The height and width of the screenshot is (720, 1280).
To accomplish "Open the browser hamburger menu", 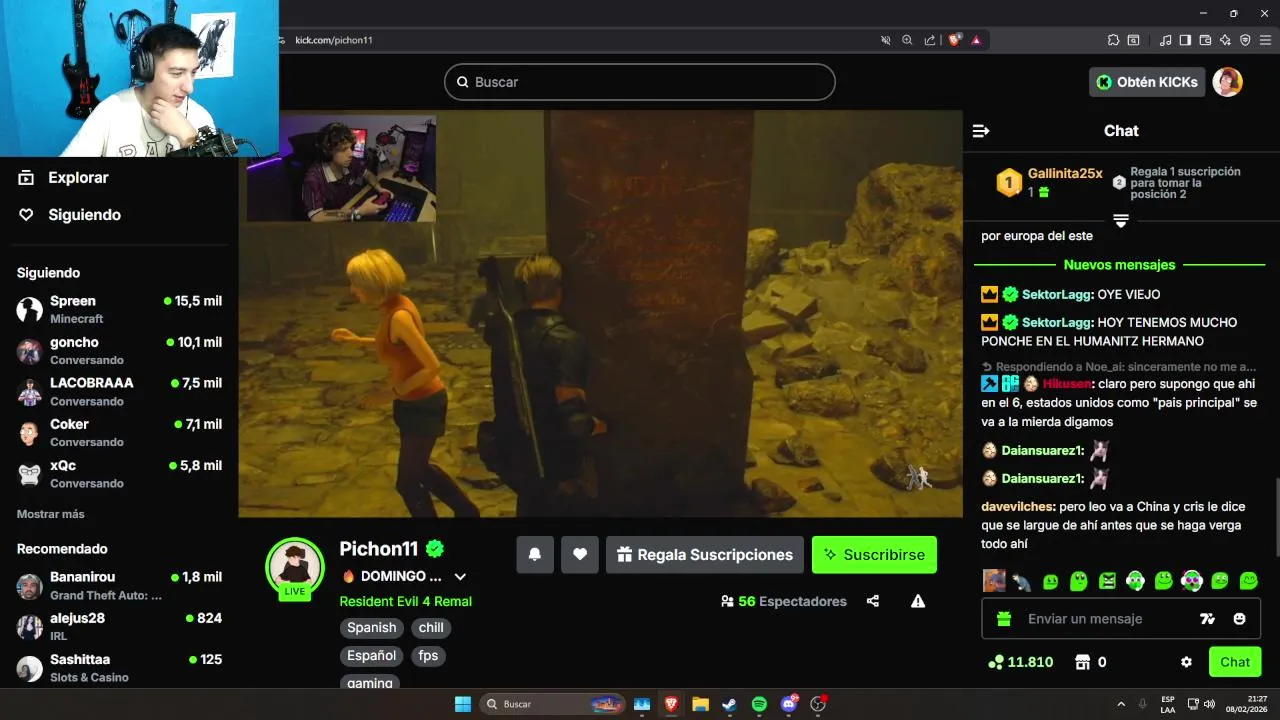I will (1265, 40).
